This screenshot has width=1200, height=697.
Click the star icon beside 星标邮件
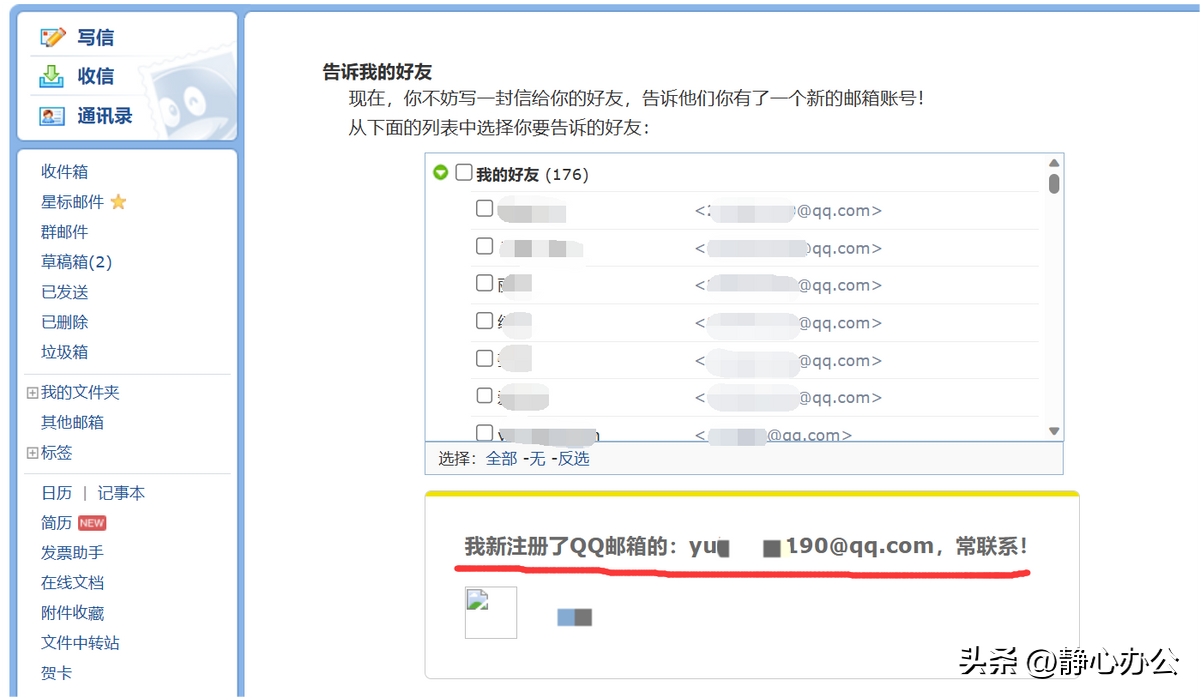click(x=118, y=202)
